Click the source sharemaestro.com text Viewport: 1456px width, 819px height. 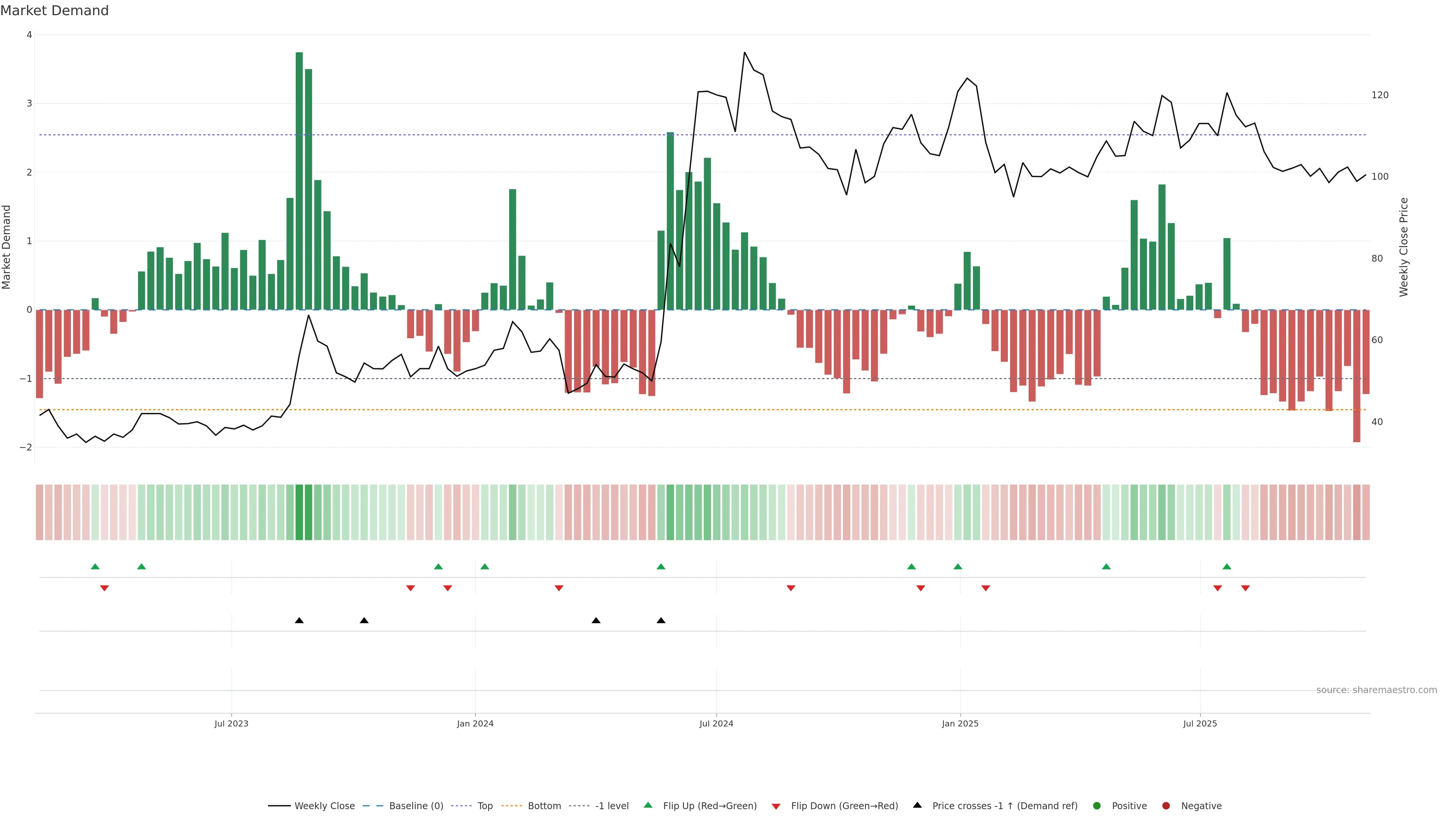click(x=1376, y=690)
